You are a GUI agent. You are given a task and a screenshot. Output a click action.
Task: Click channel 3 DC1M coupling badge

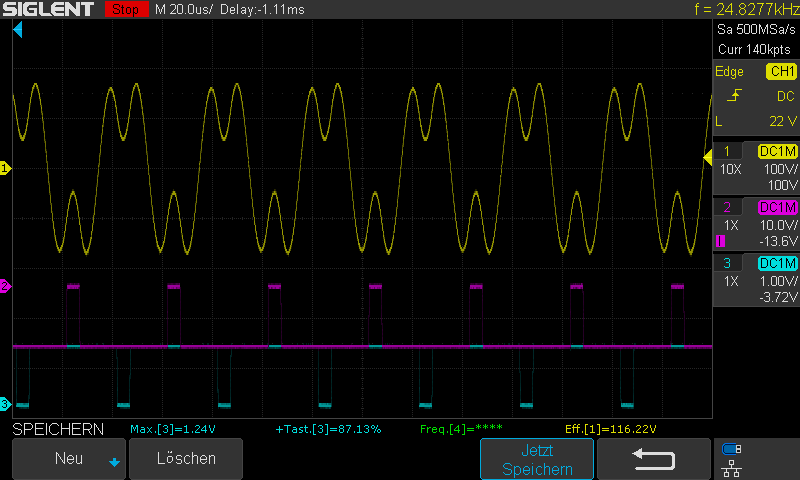tap(778, 264)
